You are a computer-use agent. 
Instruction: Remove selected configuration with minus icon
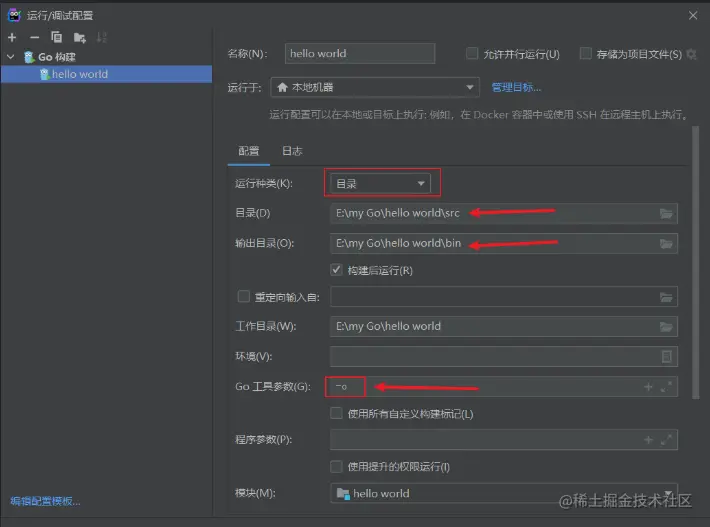34,38
